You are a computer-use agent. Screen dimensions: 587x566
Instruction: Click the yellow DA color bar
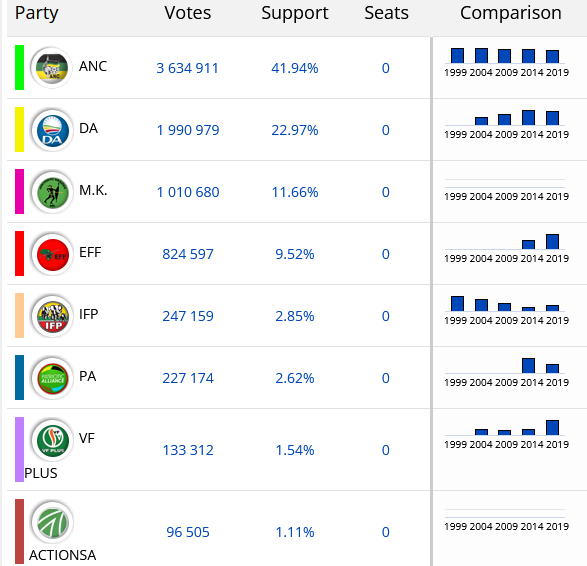pos(19,130)
